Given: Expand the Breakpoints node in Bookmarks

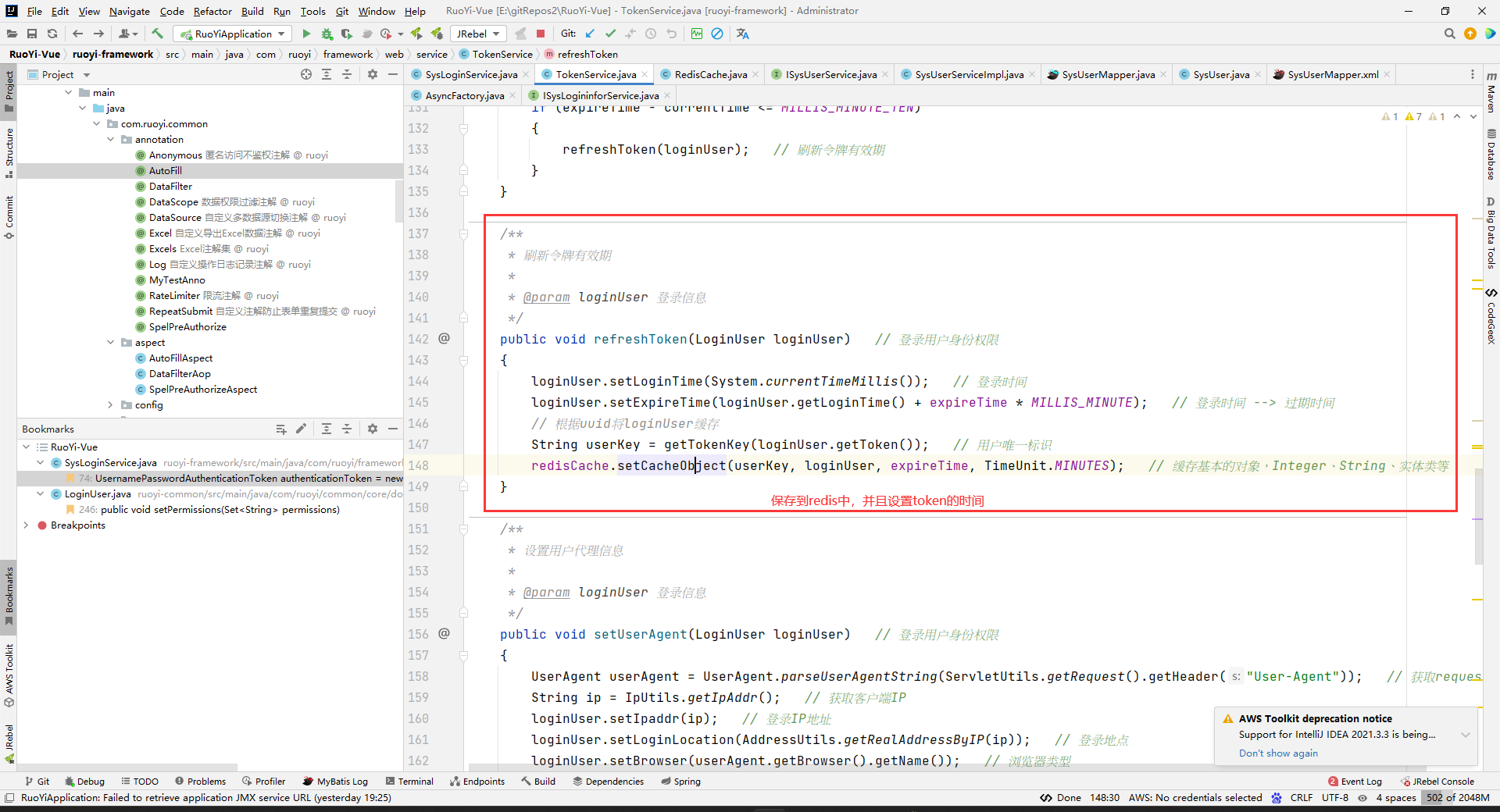Looking at the screenshot, I should (27, 525).
